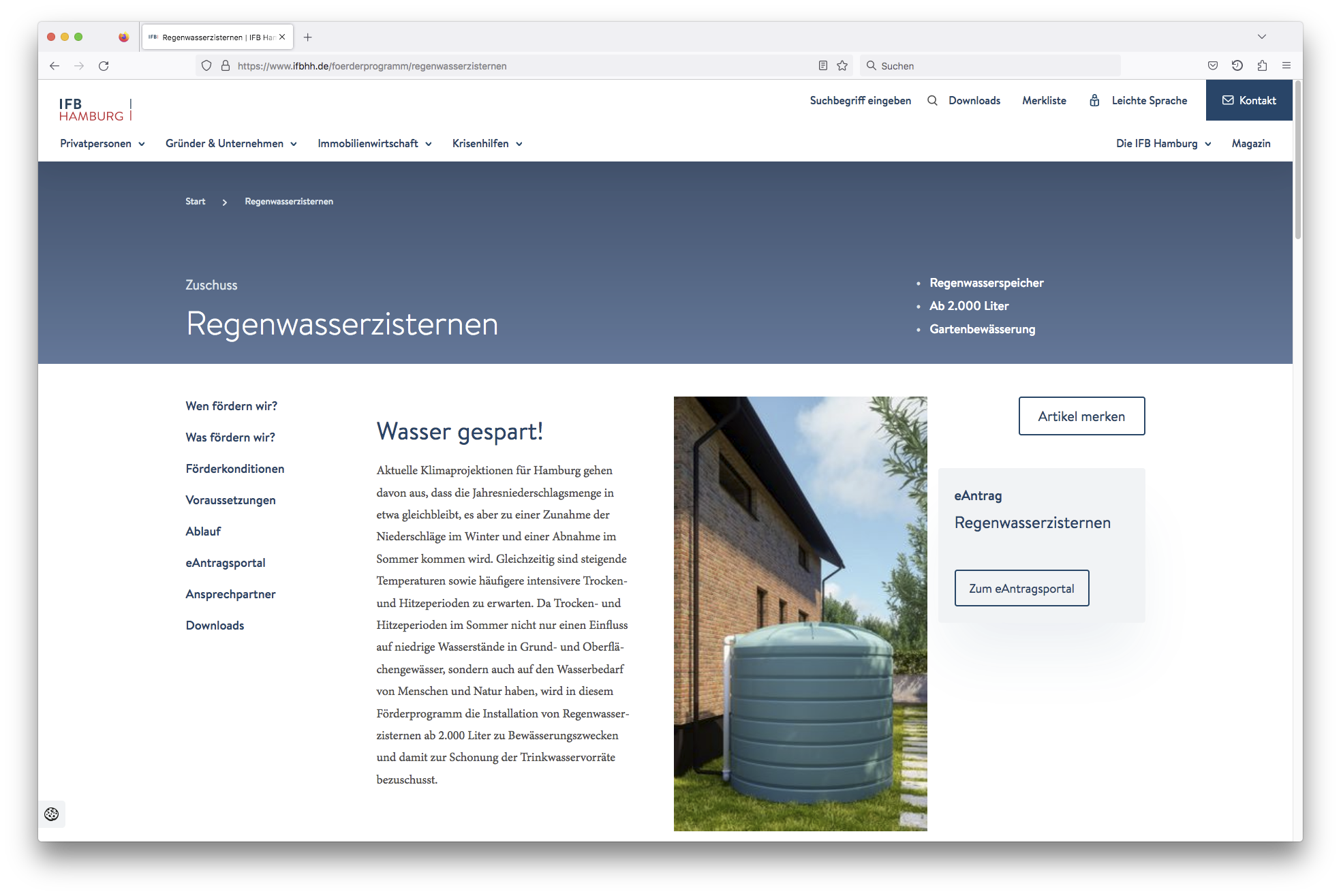Expand the Gründer & Unternehmen menu
Screen dimensions: 1341x896
click(x=232, y=144)
